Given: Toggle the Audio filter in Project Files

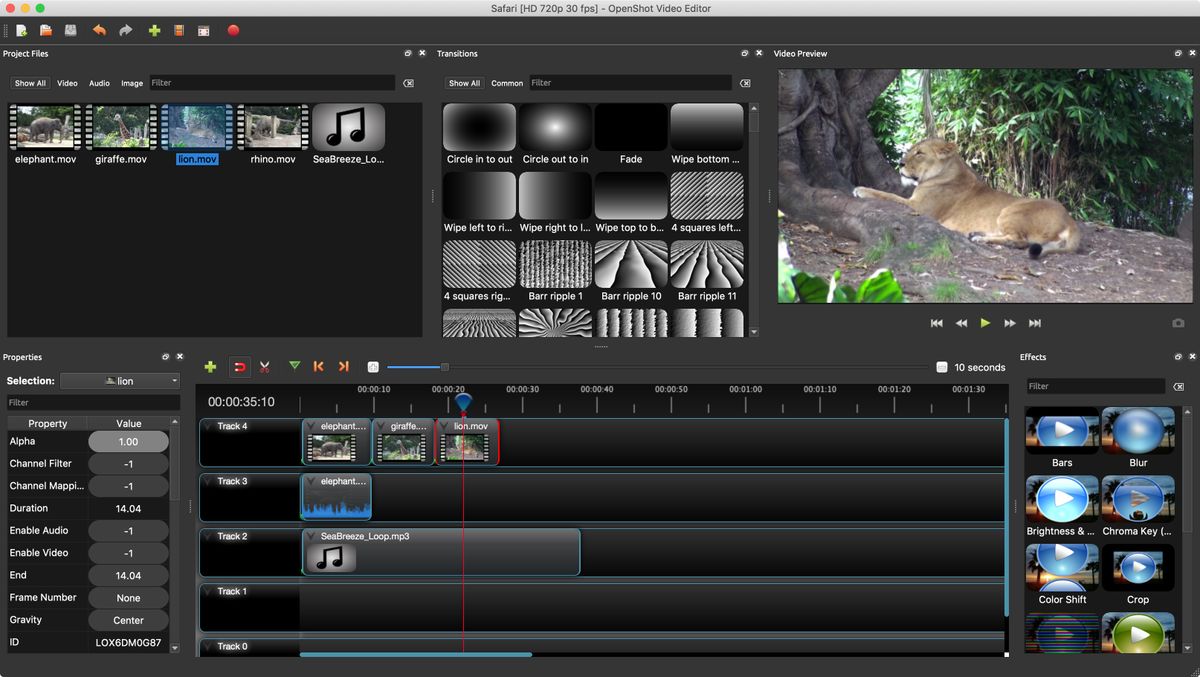Looking at the screenshot, I should pos(99,83).
